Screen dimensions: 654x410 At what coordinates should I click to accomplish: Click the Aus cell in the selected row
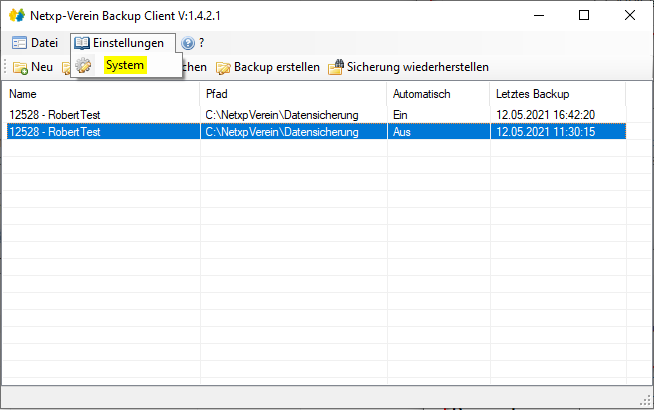pyautogui.click(x=438, y=132)
